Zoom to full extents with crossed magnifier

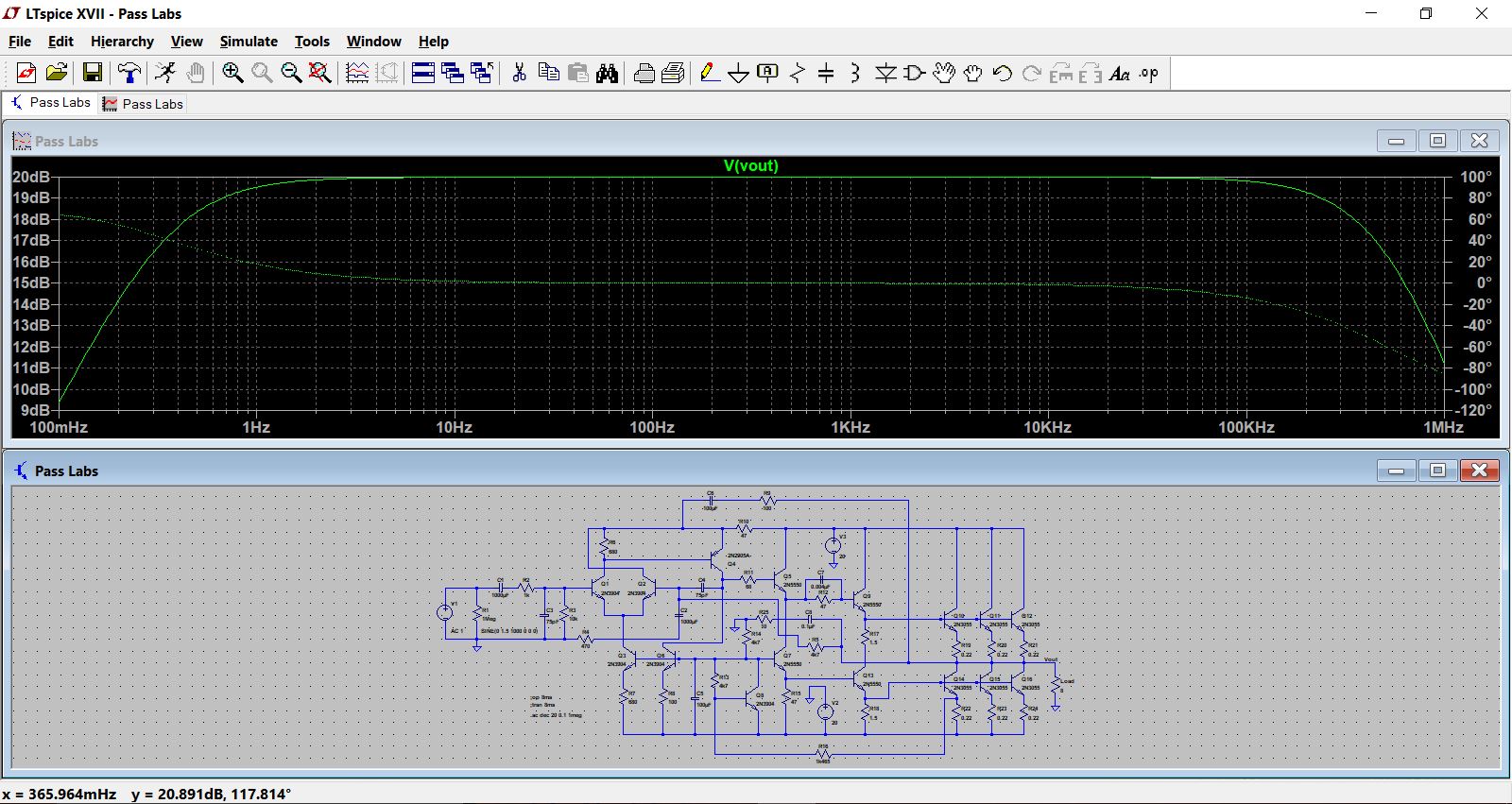(320, 73)
